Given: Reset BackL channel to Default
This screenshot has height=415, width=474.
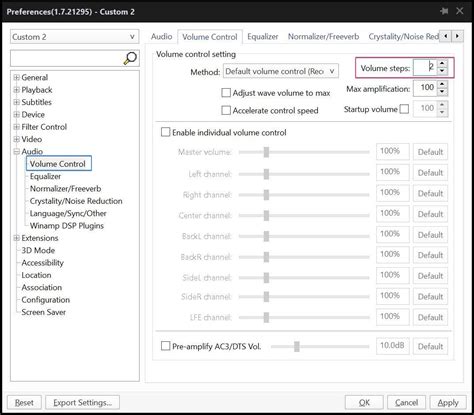Looking at the screenshot, I should (x=430, y=235).
